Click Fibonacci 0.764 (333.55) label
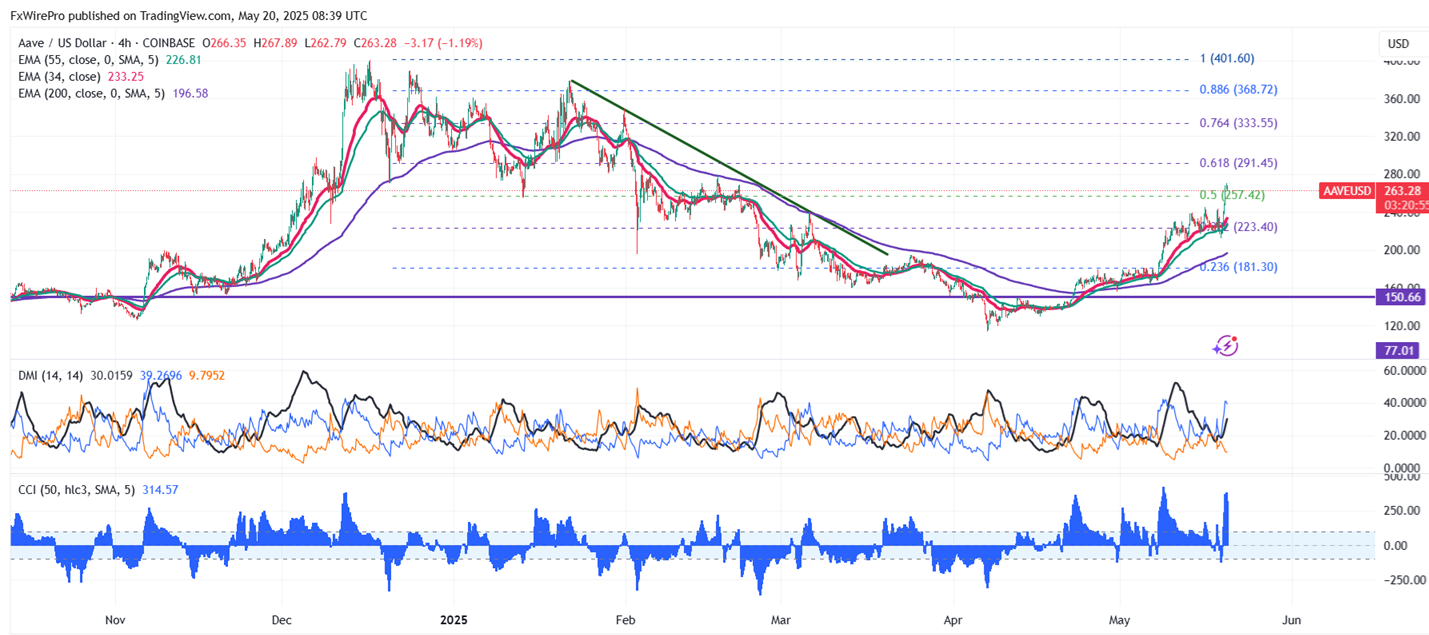 1238,123
